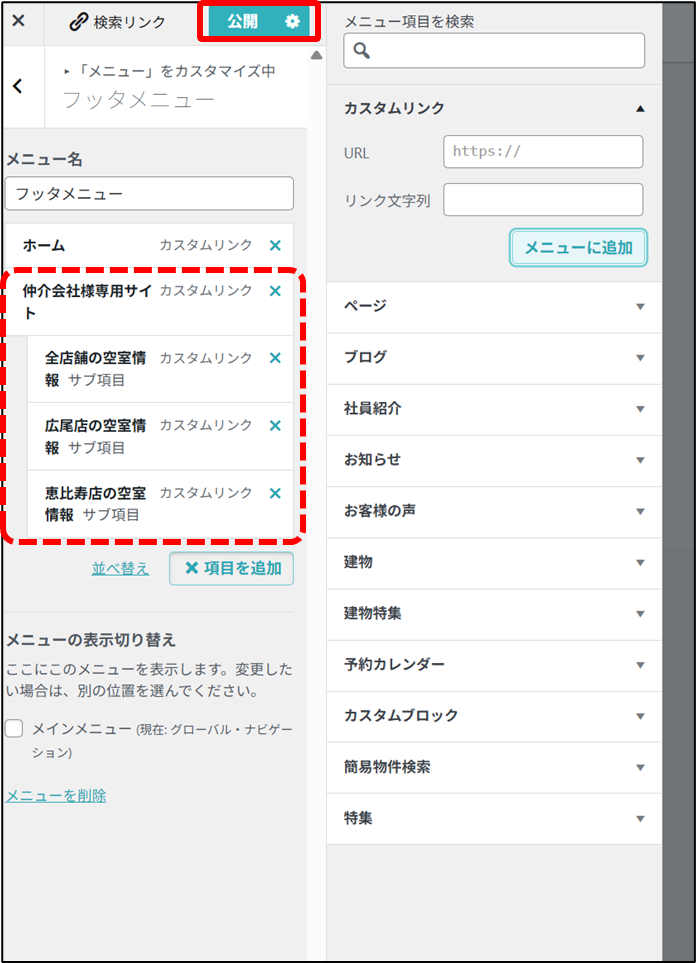Click the メニューに追加 button
696x963 pixels.
[578, 248]
